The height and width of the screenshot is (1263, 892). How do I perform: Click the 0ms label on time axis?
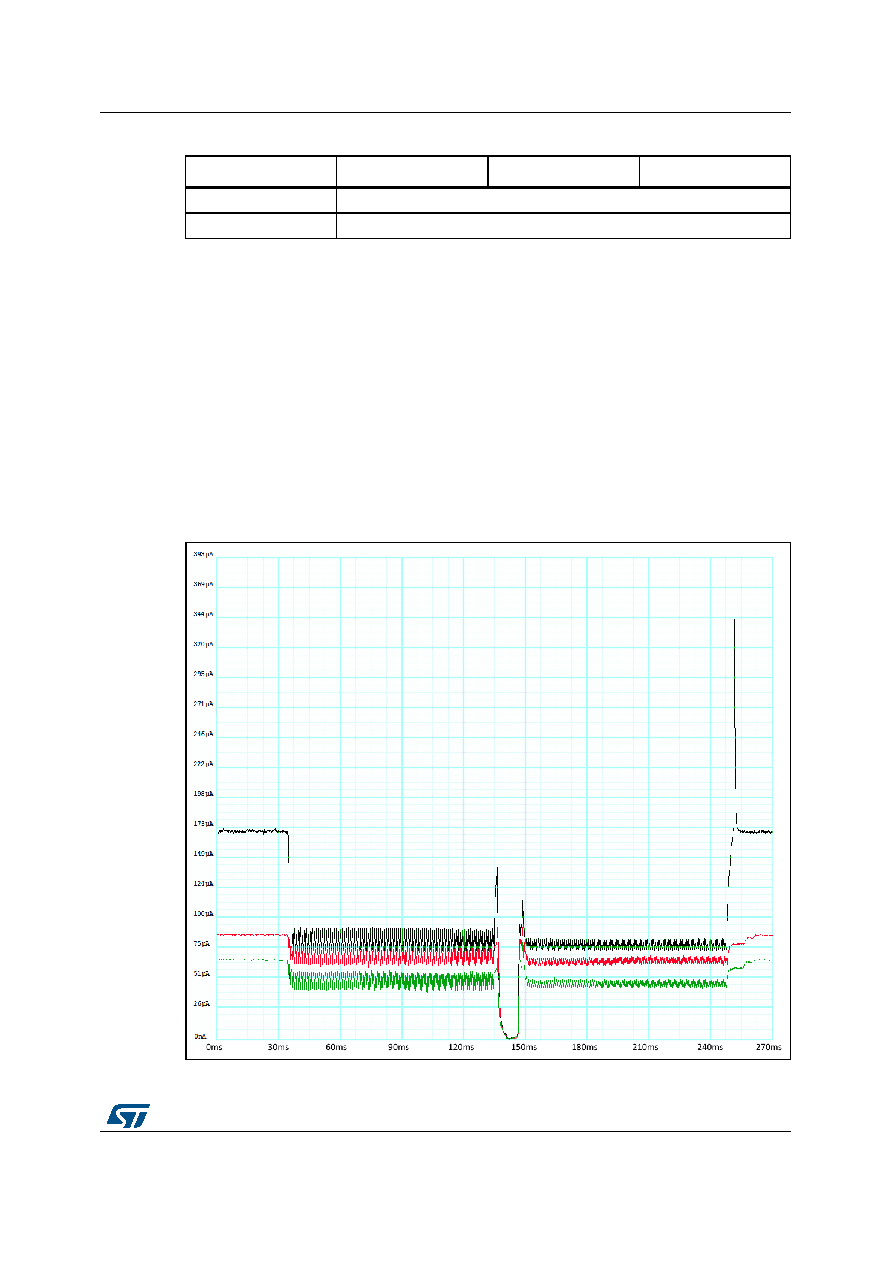tap(214, 1047)
